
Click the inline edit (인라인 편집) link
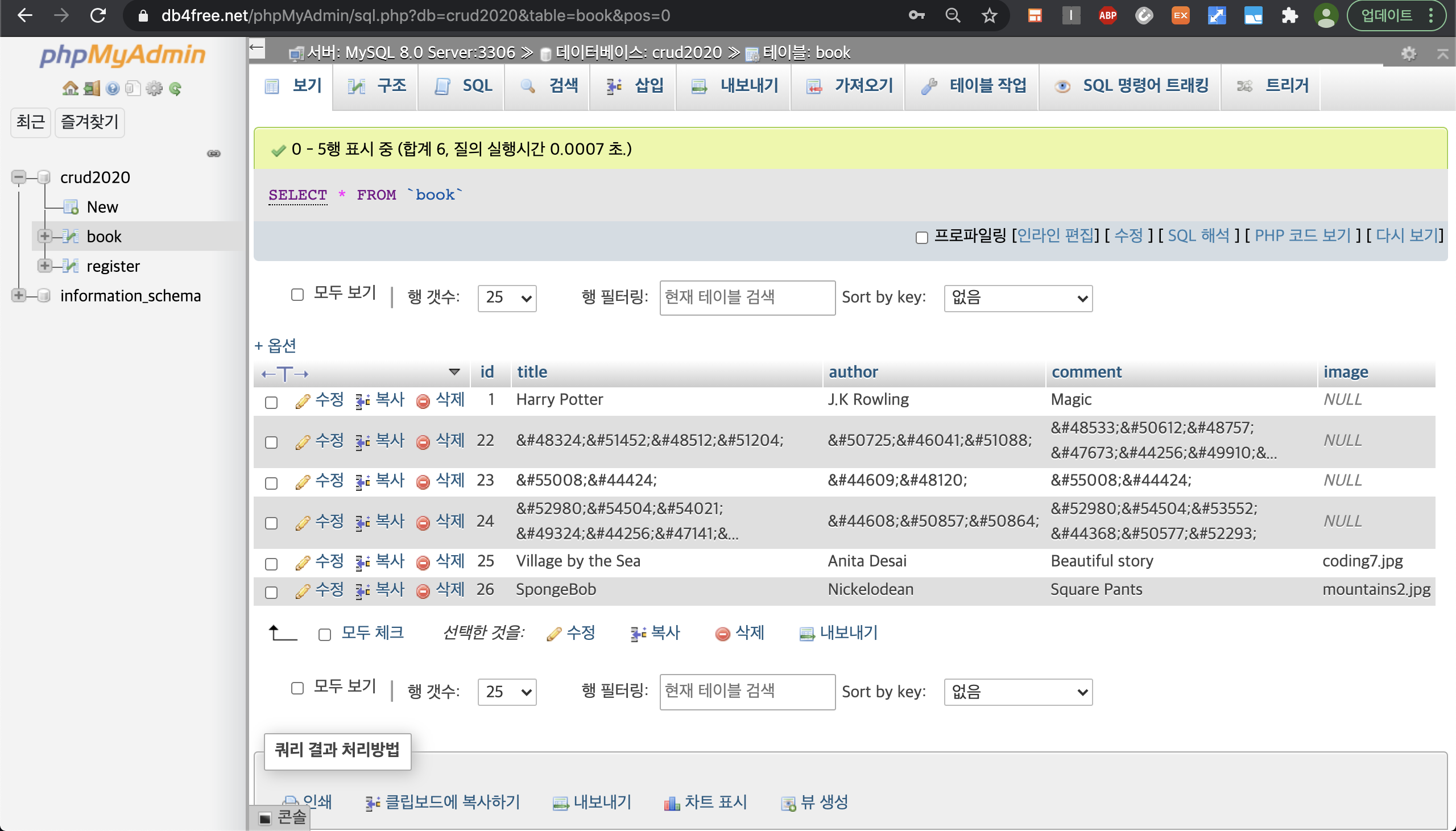coord(1055,235)
